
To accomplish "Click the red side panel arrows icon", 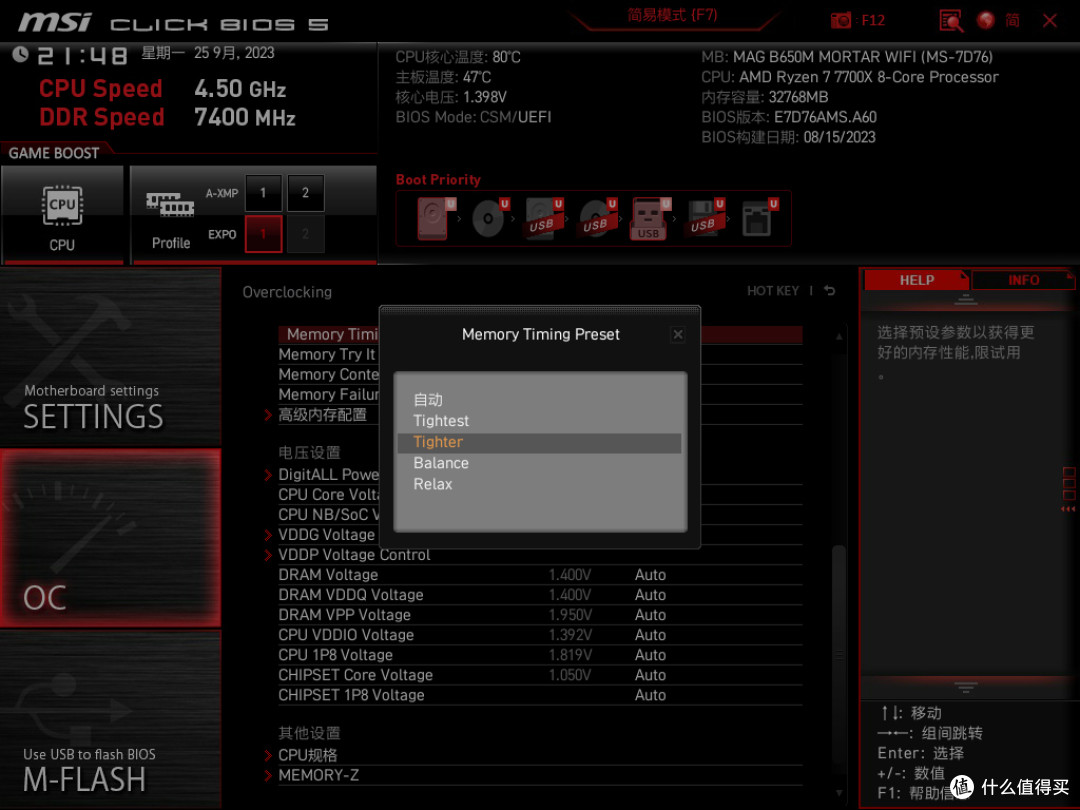I will (x=1068, y=509).
